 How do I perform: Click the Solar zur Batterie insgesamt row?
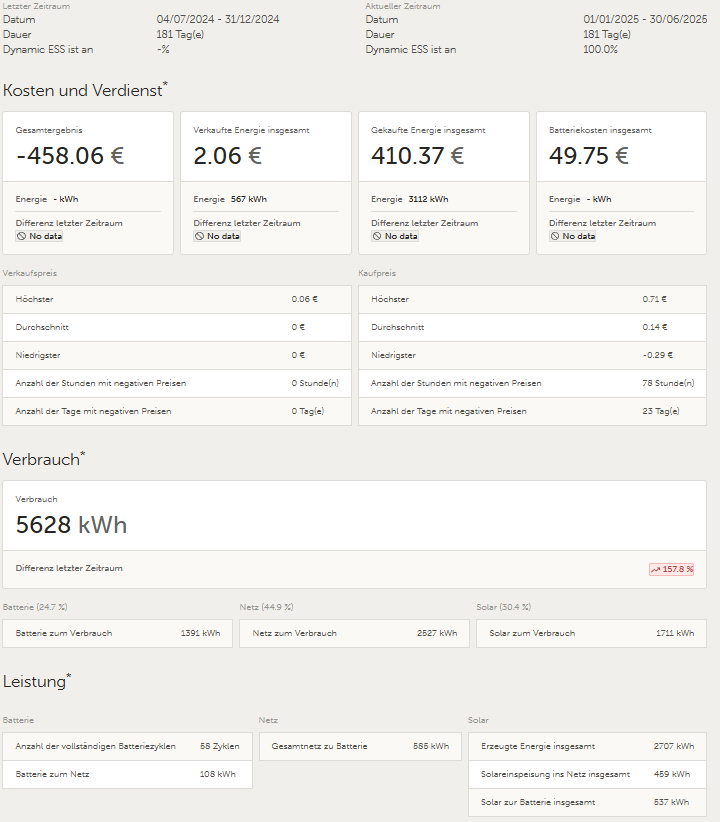tap(587, 802)
